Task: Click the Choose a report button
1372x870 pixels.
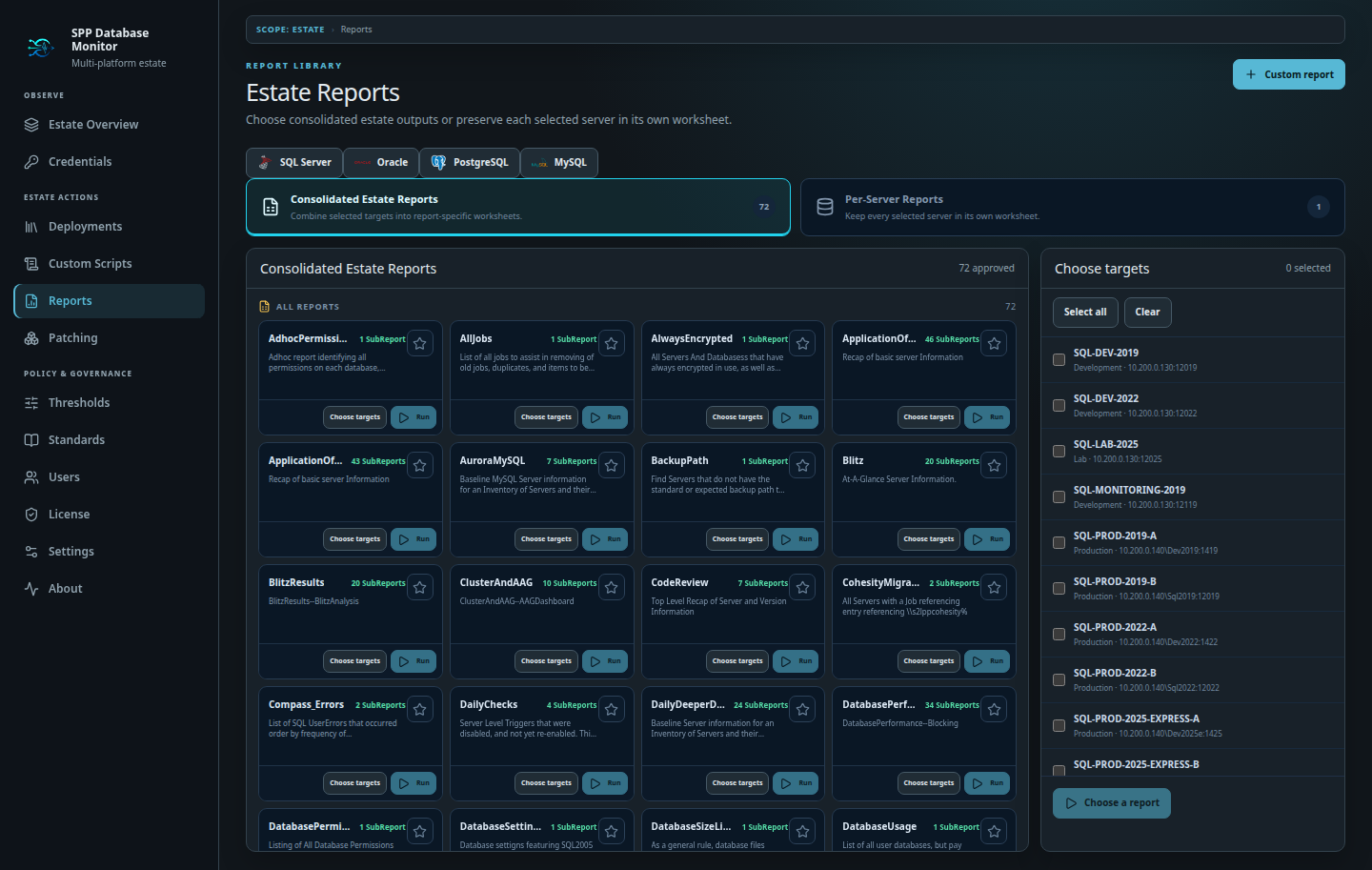Action: [1112, 803]
